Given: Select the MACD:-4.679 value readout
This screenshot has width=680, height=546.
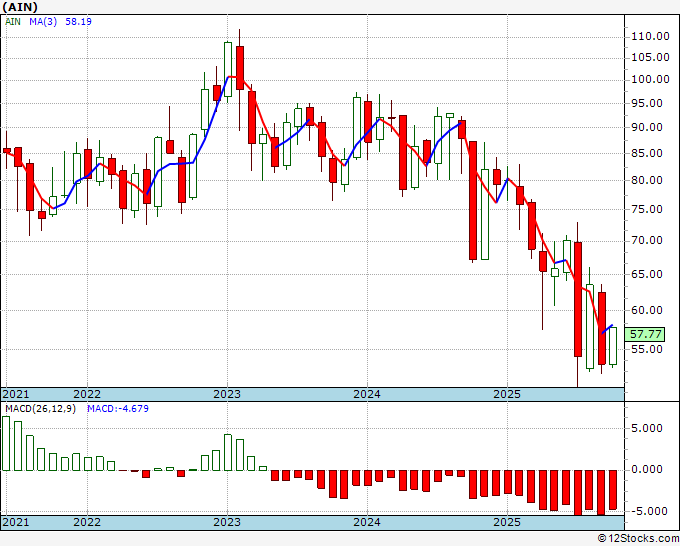Looking at the screenshot, I should pos(118,409).
